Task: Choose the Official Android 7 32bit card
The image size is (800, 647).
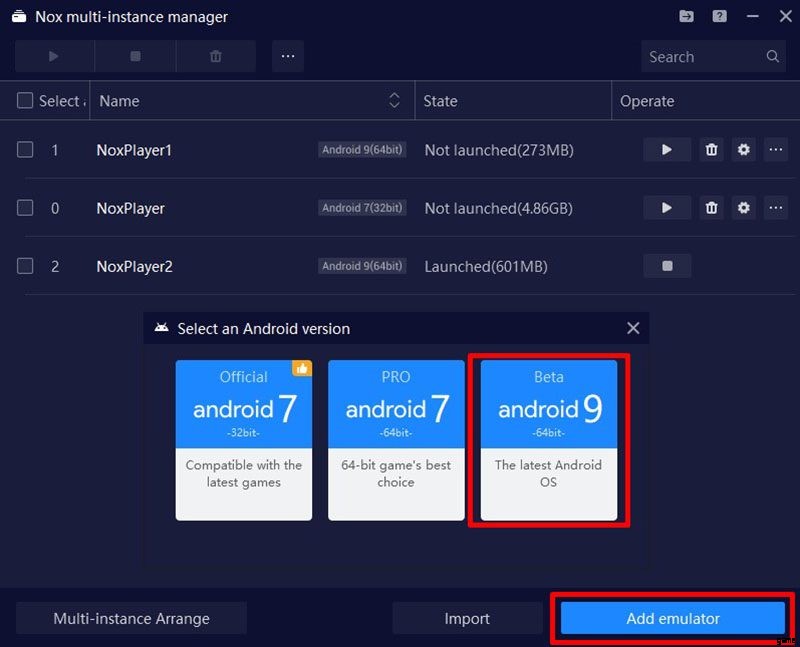Action: coord(244,440)
